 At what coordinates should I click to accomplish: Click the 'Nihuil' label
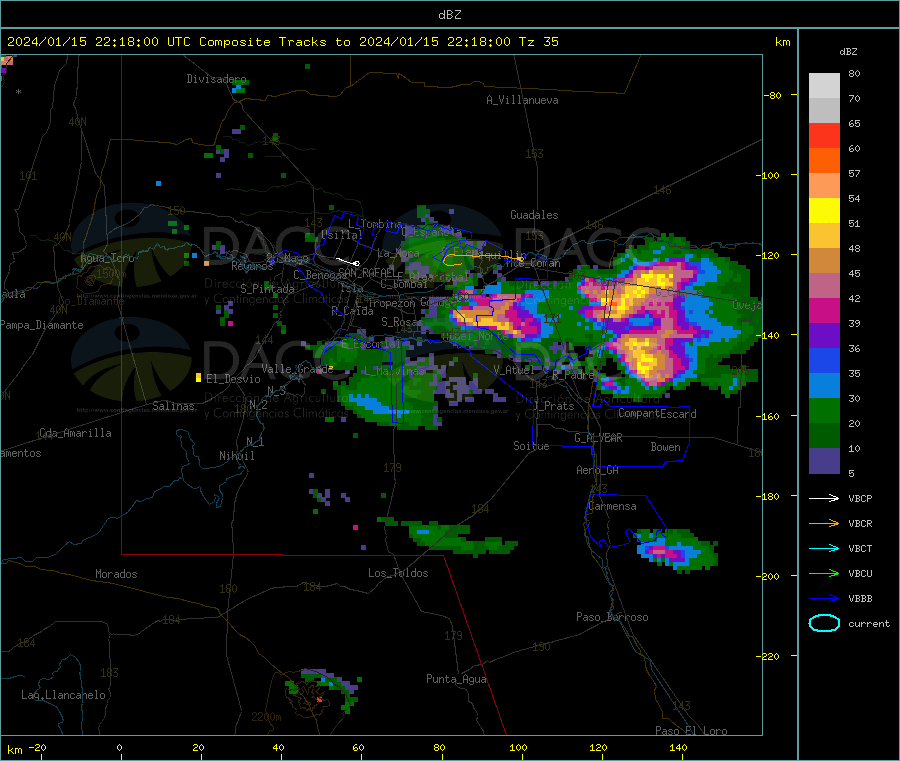[236, 456]
